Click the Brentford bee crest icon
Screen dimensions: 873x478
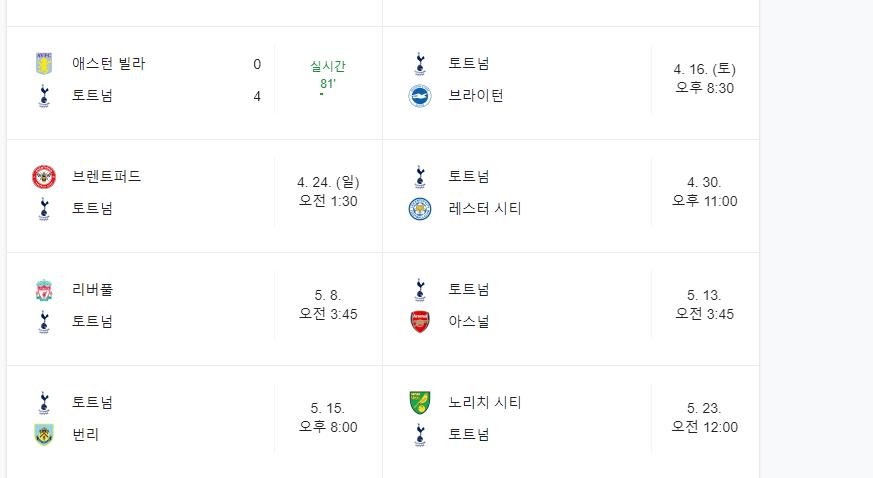pyautogui.click(x=44, y=177)
